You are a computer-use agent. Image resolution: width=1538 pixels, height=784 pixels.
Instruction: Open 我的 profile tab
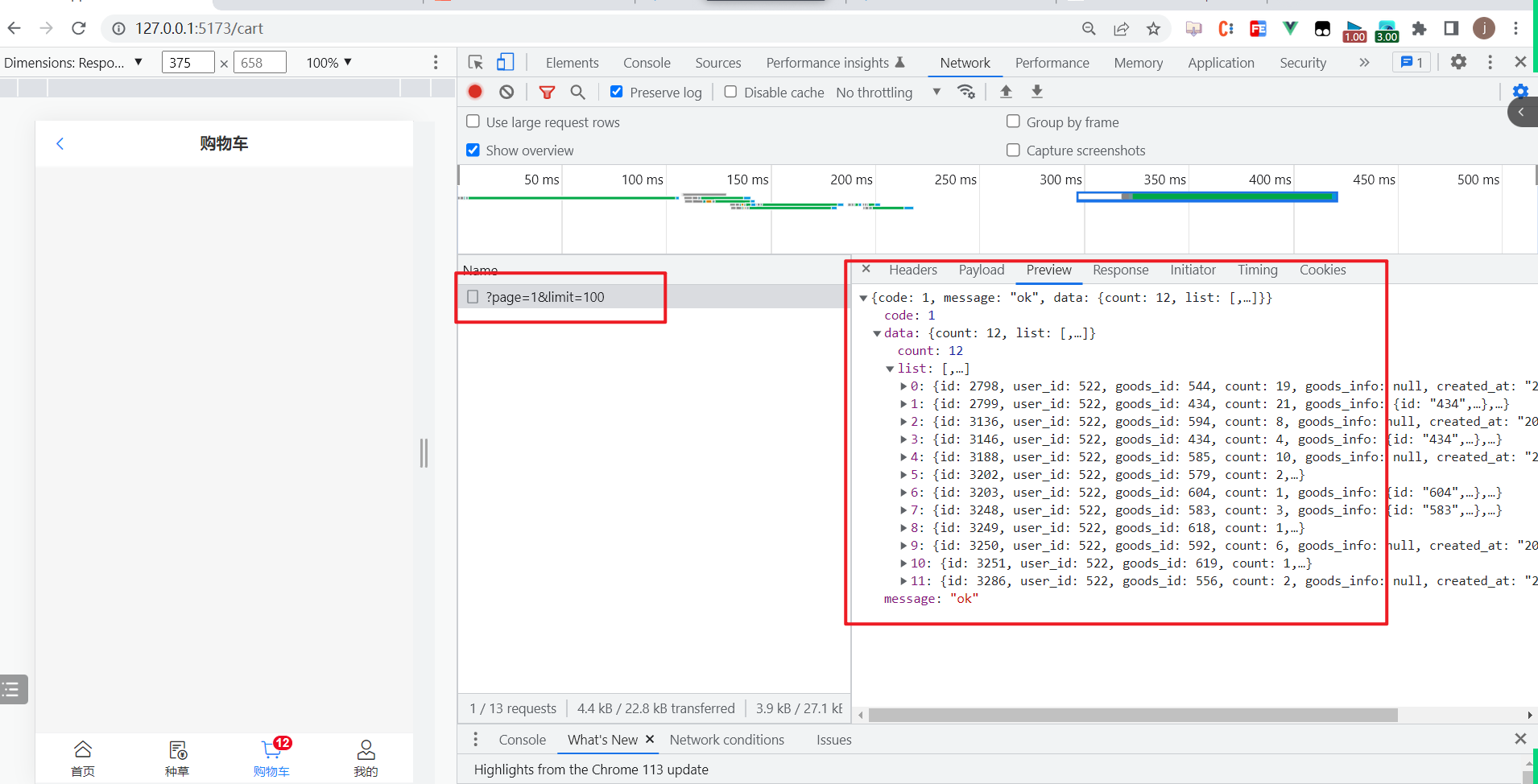pyautogui.click(x=366, y=759)
